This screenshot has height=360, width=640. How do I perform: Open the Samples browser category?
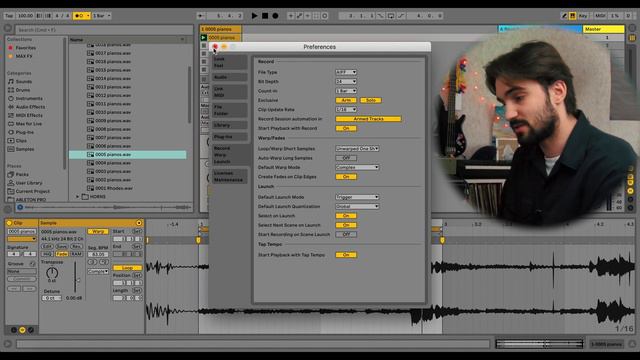[24, 149]
